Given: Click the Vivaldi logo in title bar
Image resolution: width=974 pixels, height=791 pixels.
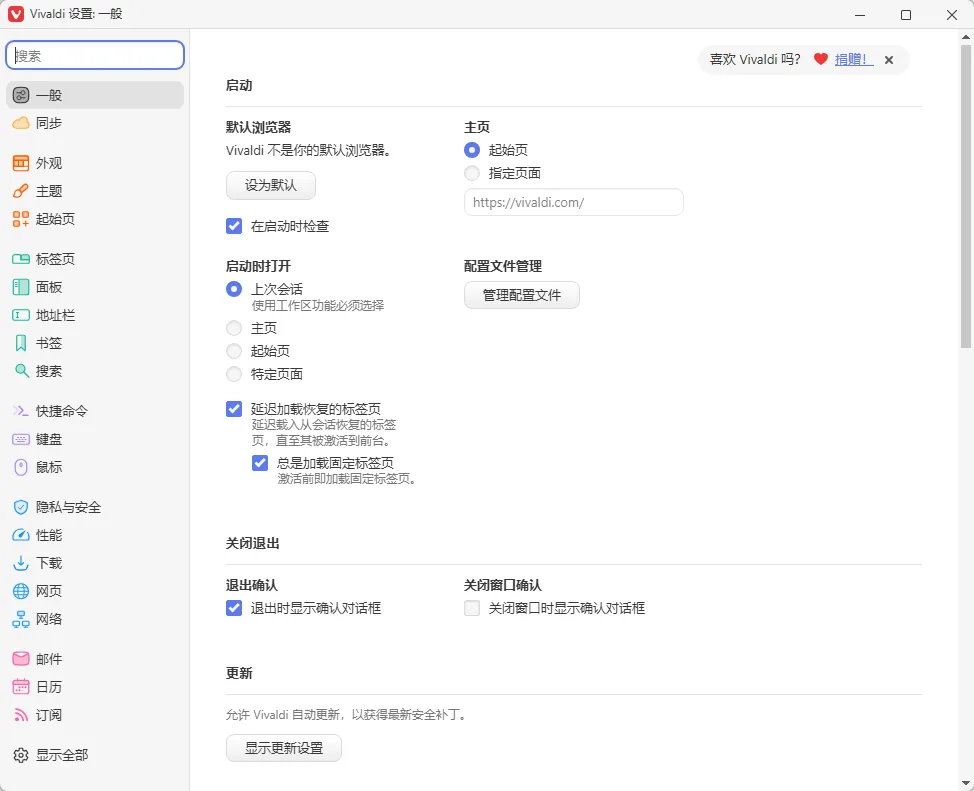Looking at the screenshot, I should (16, 14).
